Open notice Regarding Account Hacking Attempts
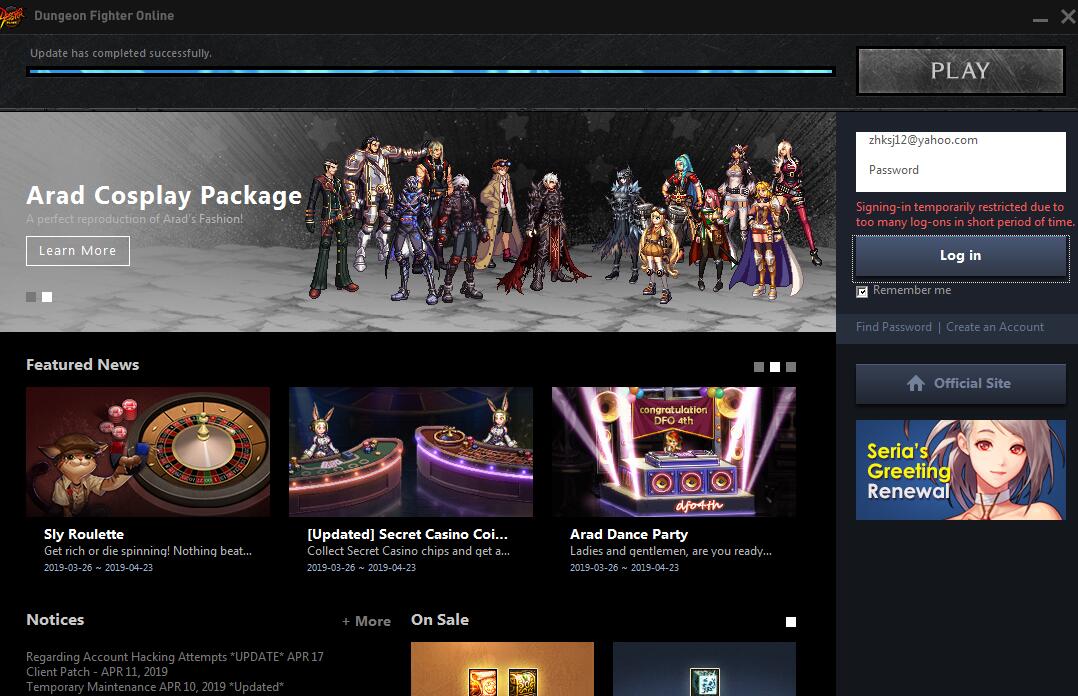1078x696 pixels. coord(175,657)
